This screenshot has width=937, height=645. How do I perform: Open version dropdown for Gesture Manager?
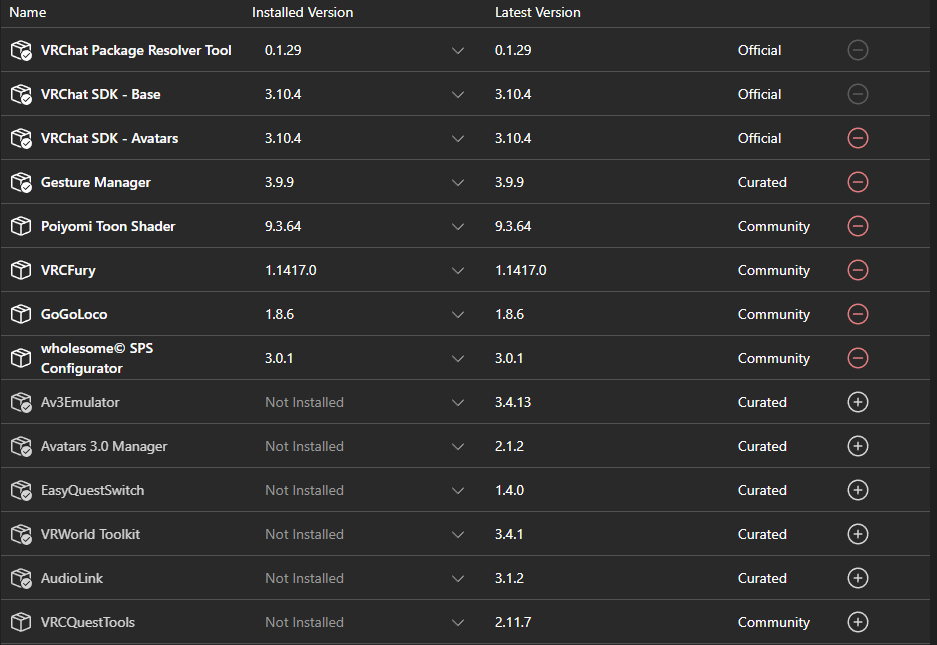click(458, 182)
